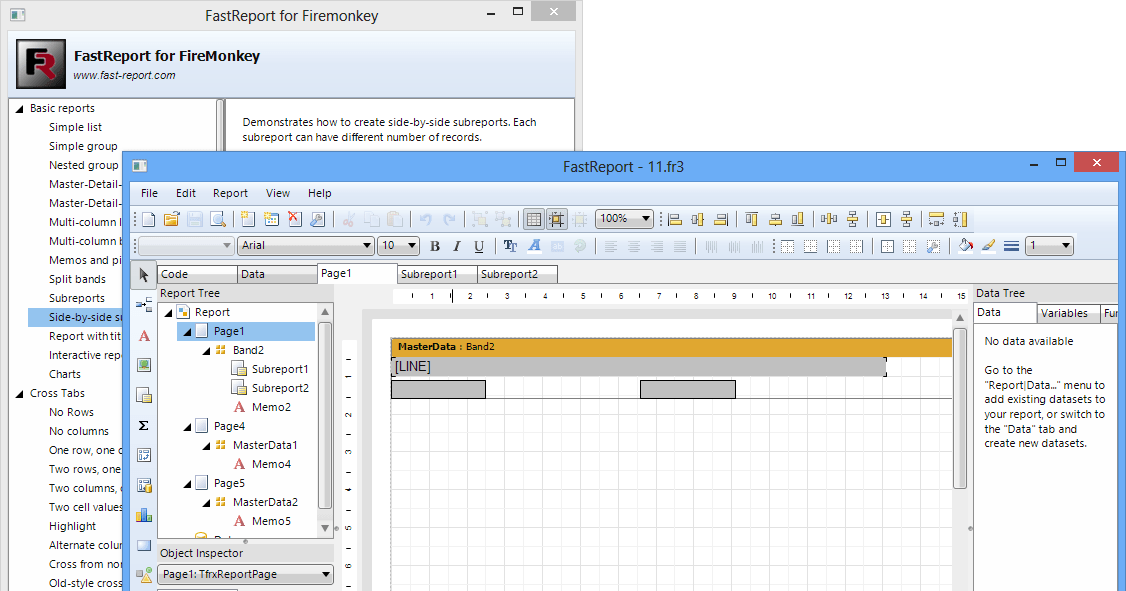Select the Side-by-side subreports demo entry

click(80, 316)
